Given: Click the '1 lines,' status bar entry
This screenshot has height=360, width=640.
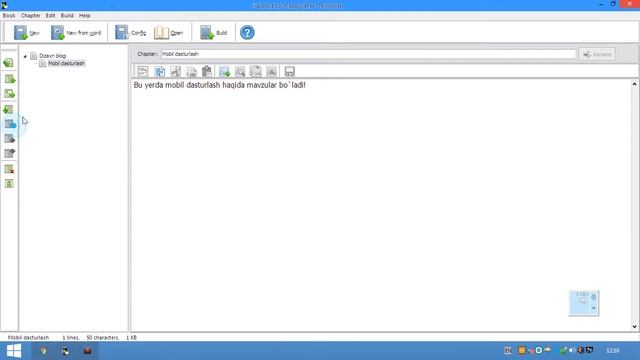Looking at the screenshot, I should (x=71, y=338).
